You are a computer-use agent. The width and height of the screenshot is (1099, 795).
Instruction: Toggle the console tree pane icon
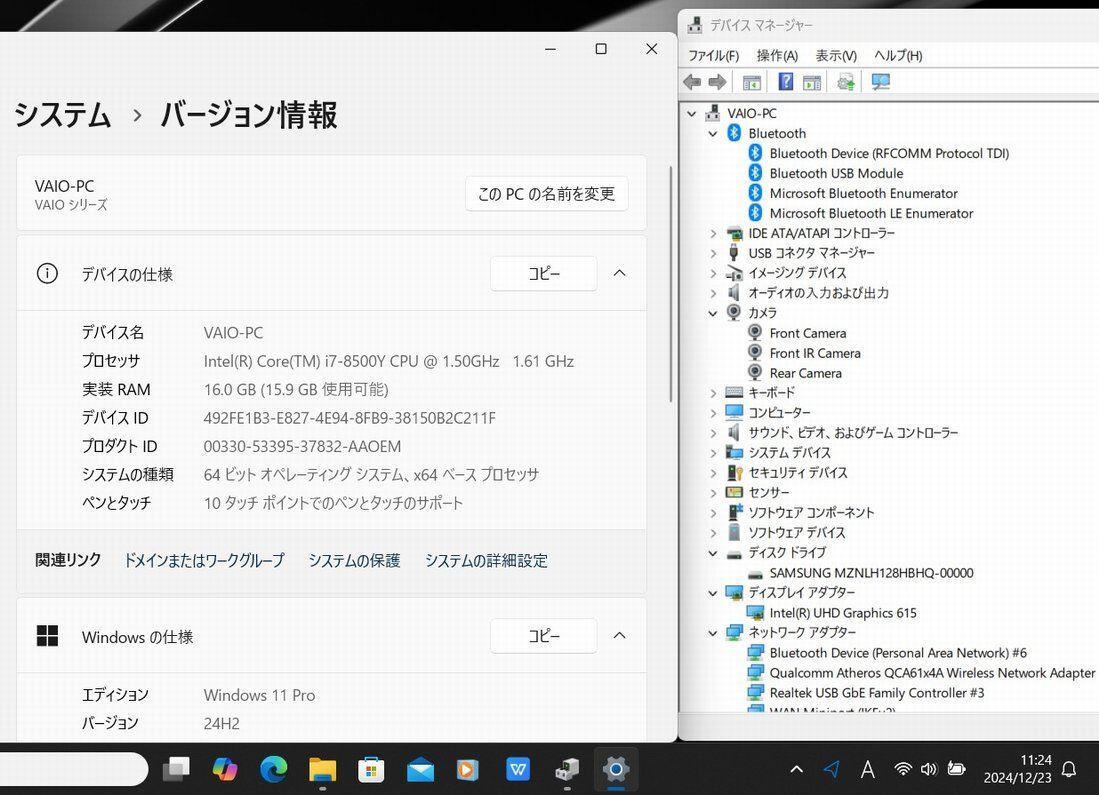(751, 82)
